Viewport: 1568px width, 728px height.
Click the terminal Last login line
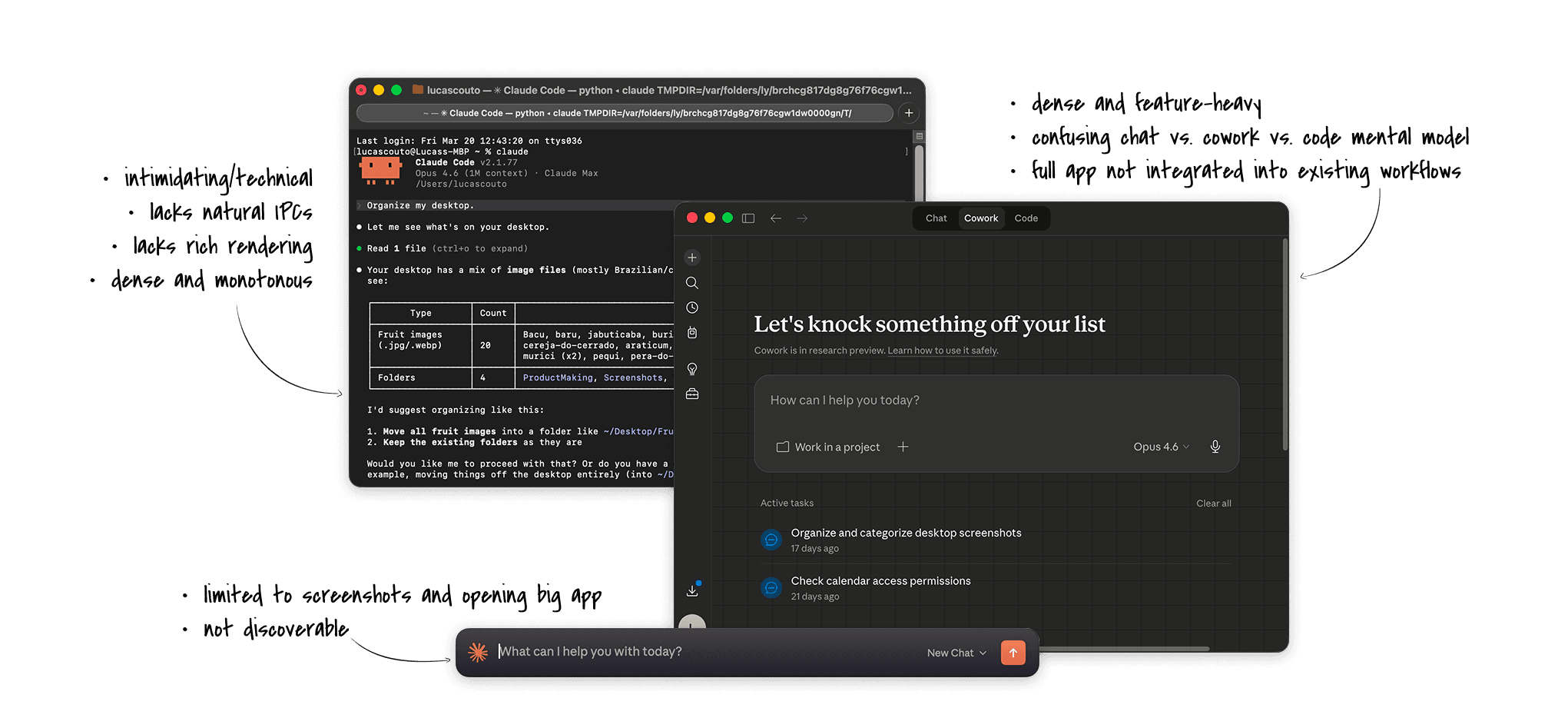(469, 141)
